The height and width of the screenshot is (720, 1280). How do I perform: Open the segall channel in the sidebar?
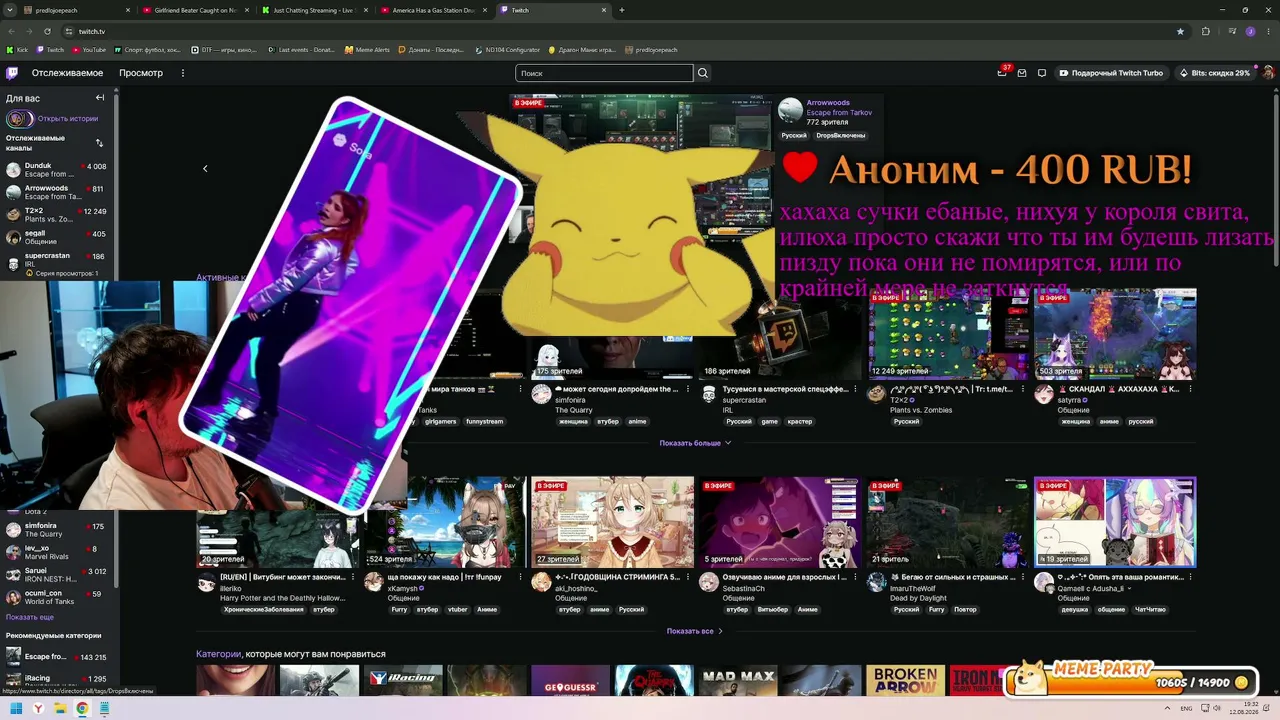pos(57,237)
